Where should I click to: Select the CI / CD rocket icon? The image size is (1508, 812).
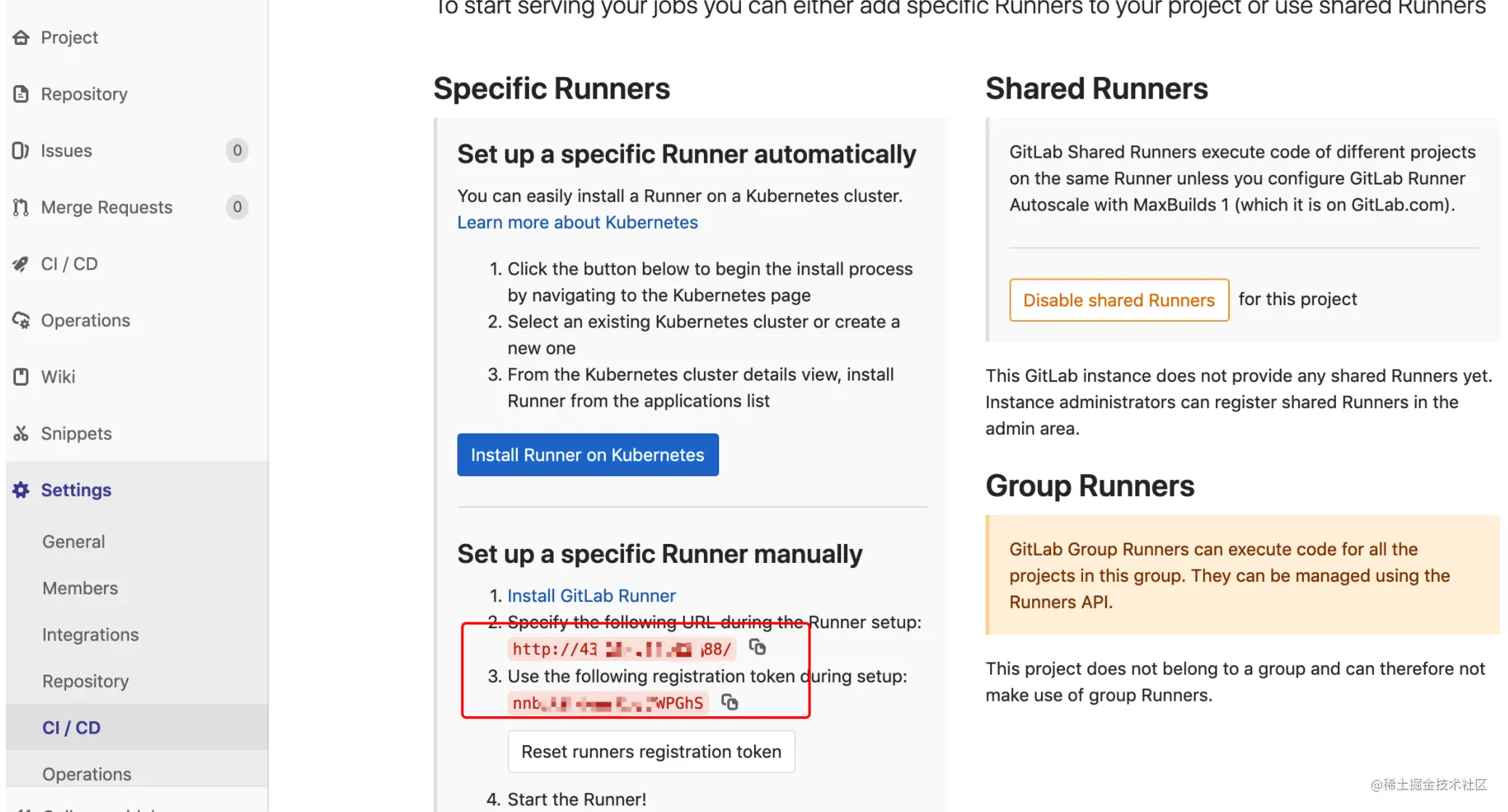21,264
